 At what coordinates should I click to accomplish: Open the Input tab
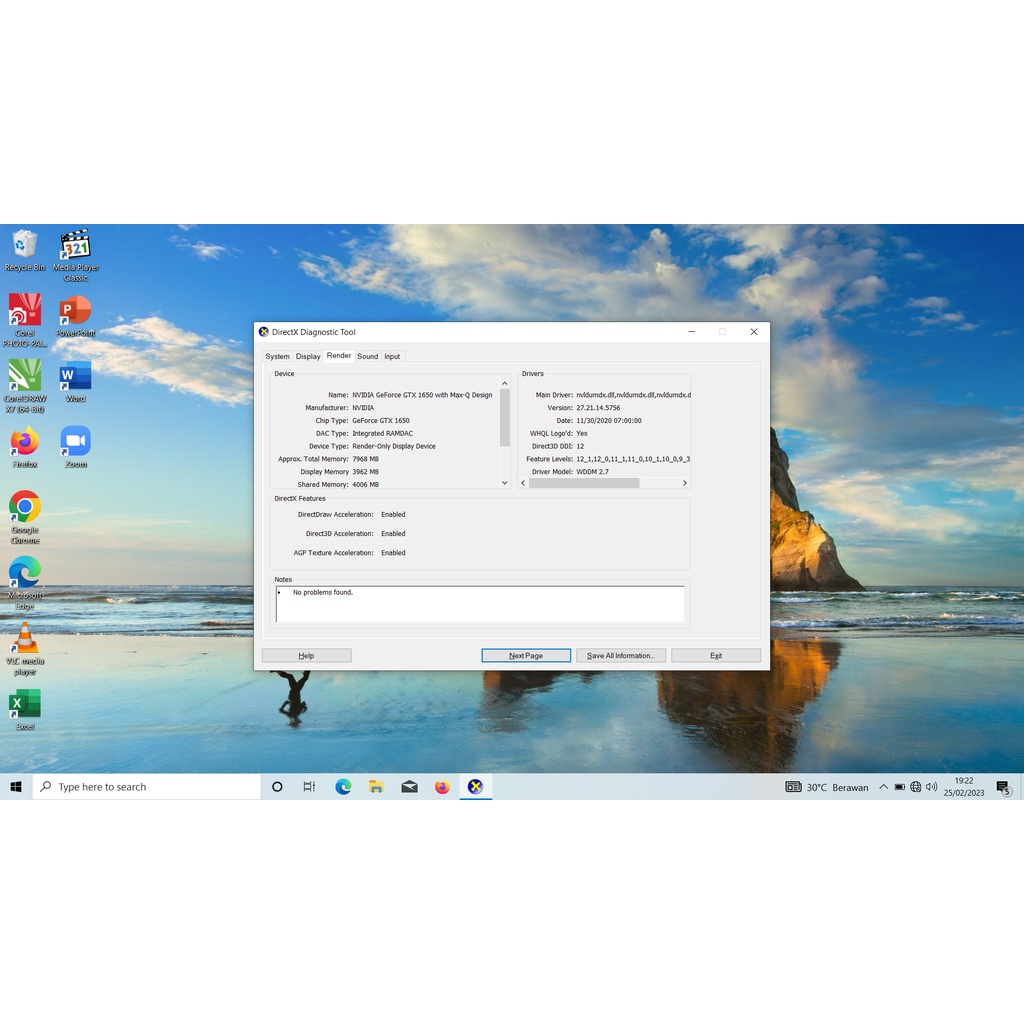(x=392, y=357)
